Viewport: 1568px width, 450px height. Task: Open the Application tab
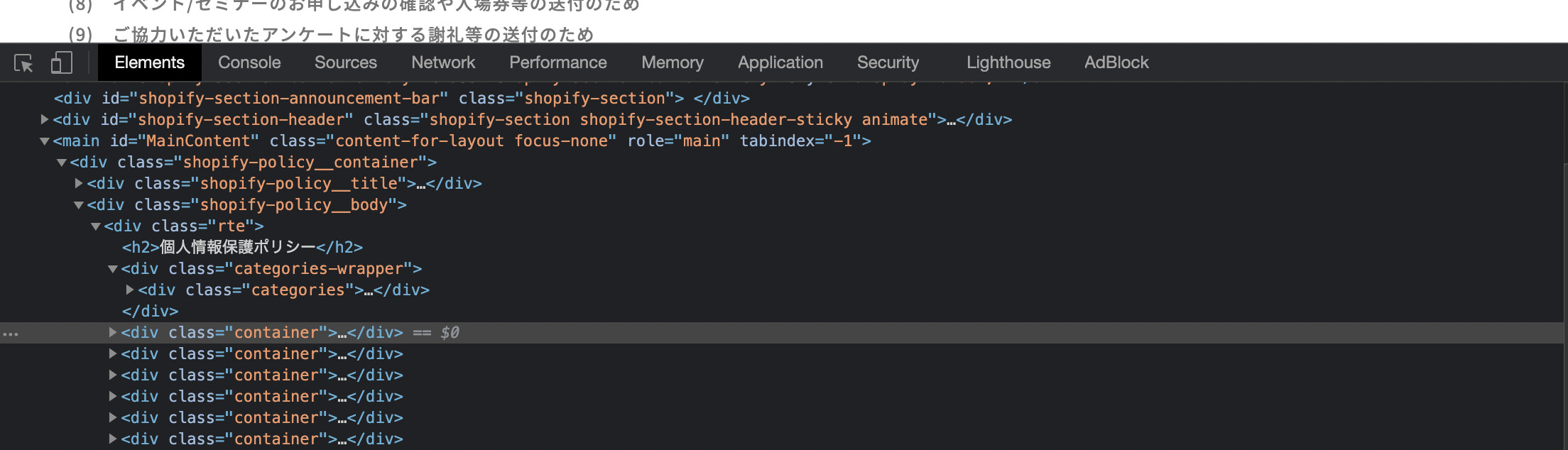(780, 62)
